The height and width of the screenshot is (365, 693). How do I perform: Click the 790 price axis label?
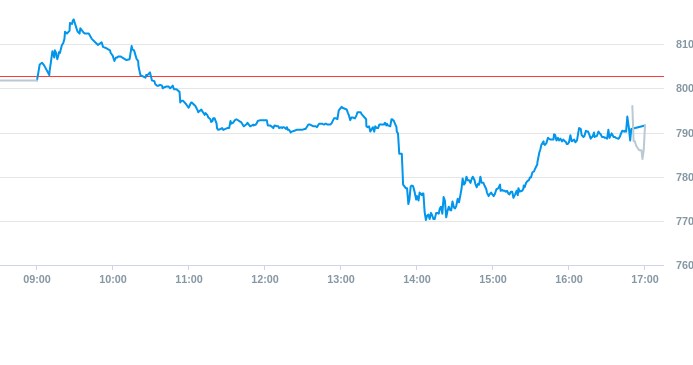tap(684, 133)
